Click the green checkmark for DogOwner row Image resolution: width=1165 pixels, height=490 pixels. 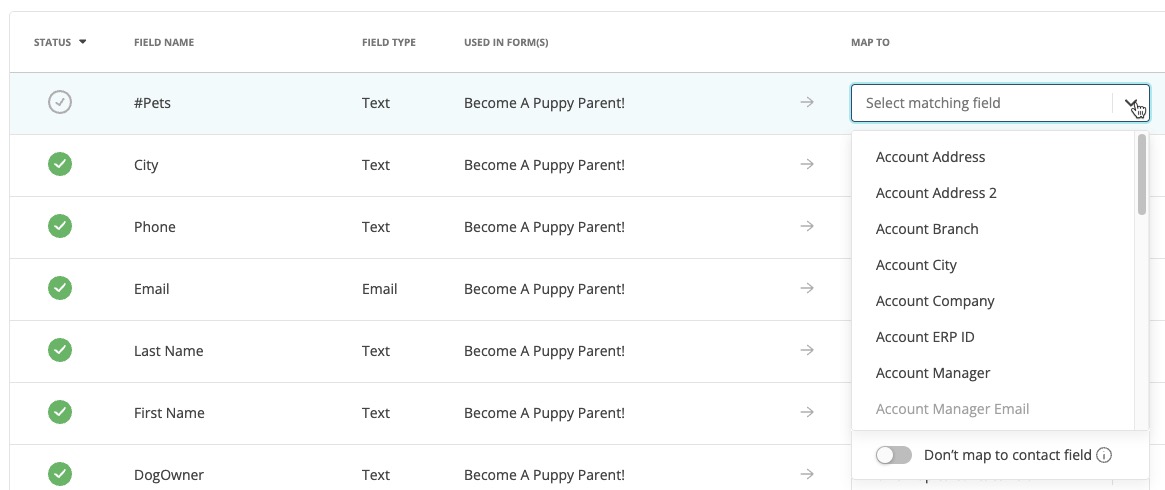pyautogui.click(x=59, y=474)
